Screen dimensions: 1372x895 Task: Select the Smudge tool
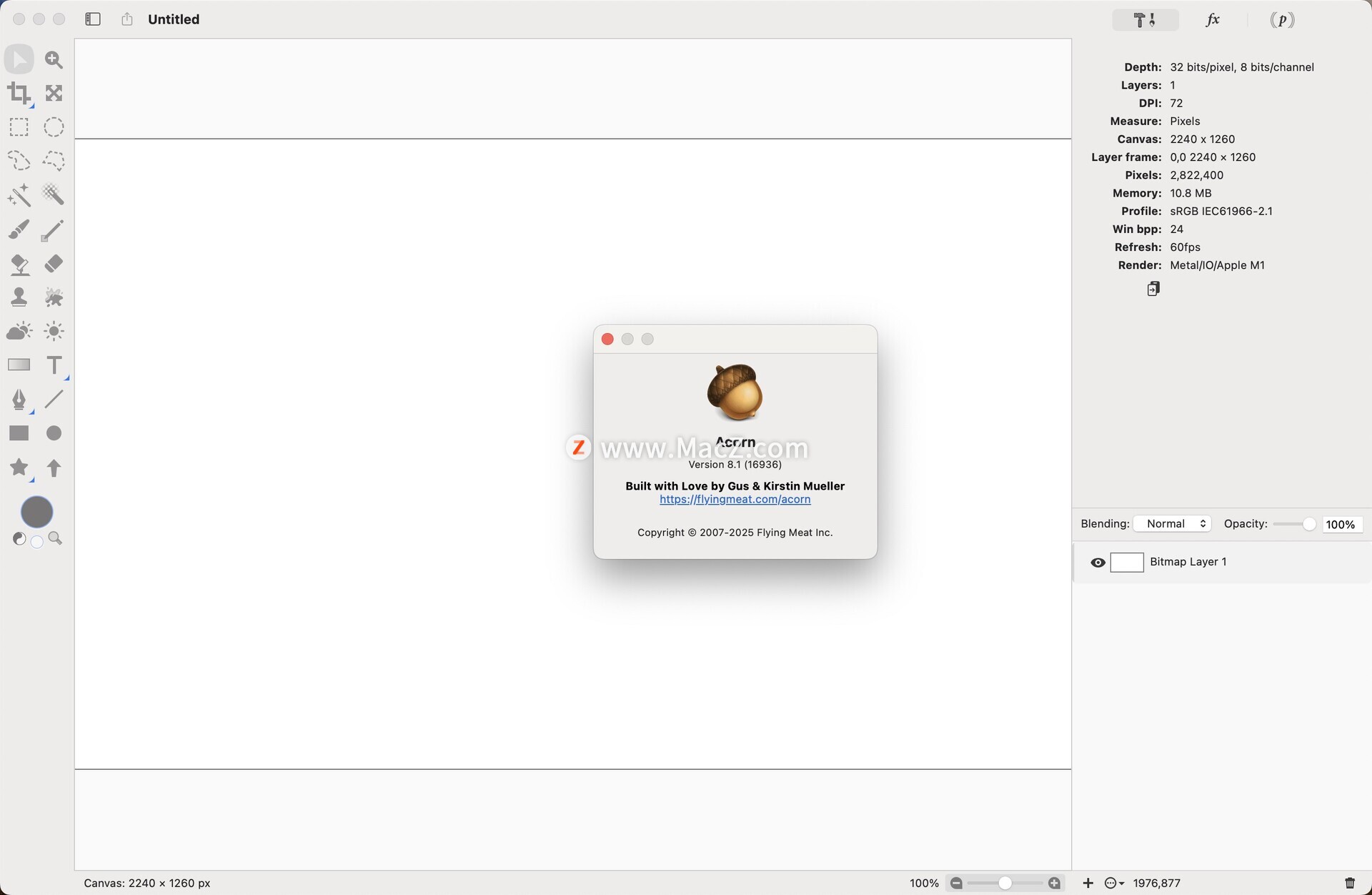(54, 297)
